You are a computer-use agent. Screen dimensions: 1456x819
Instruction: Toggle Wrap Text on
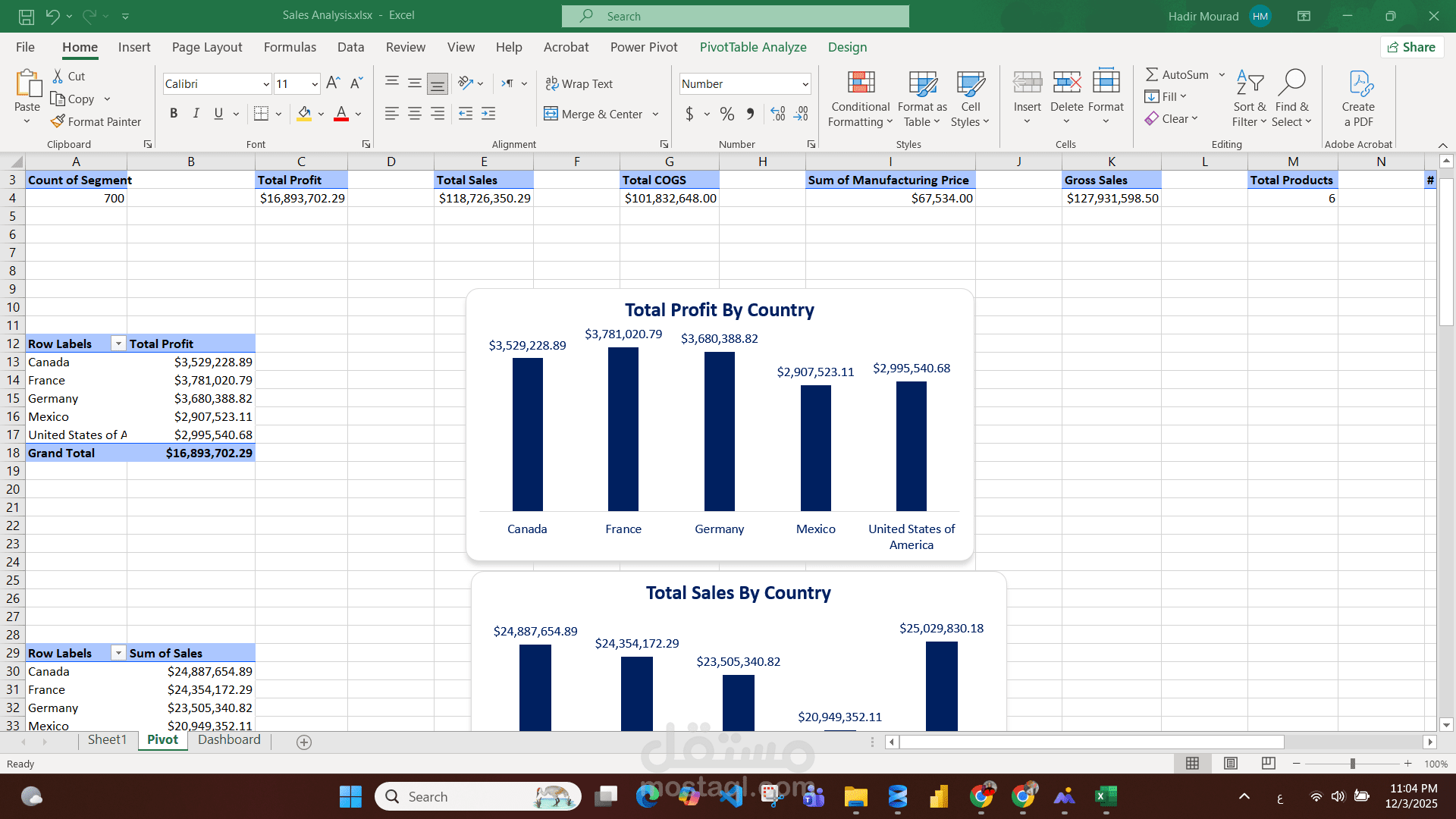pyautogui.click(x=579, y=83)
